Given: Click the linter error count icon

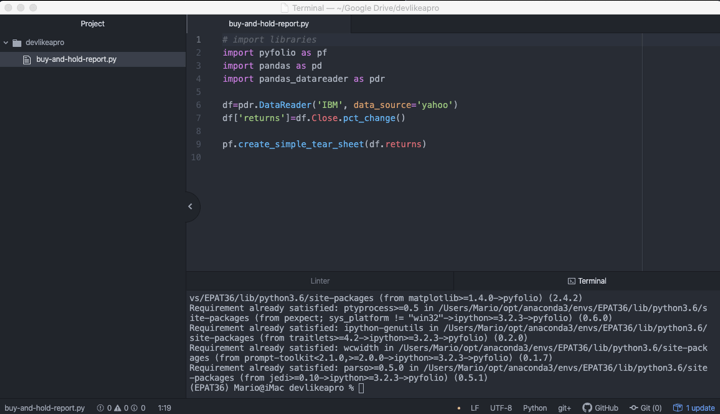Looking at the screenshot, I should [x=100, y=408].
